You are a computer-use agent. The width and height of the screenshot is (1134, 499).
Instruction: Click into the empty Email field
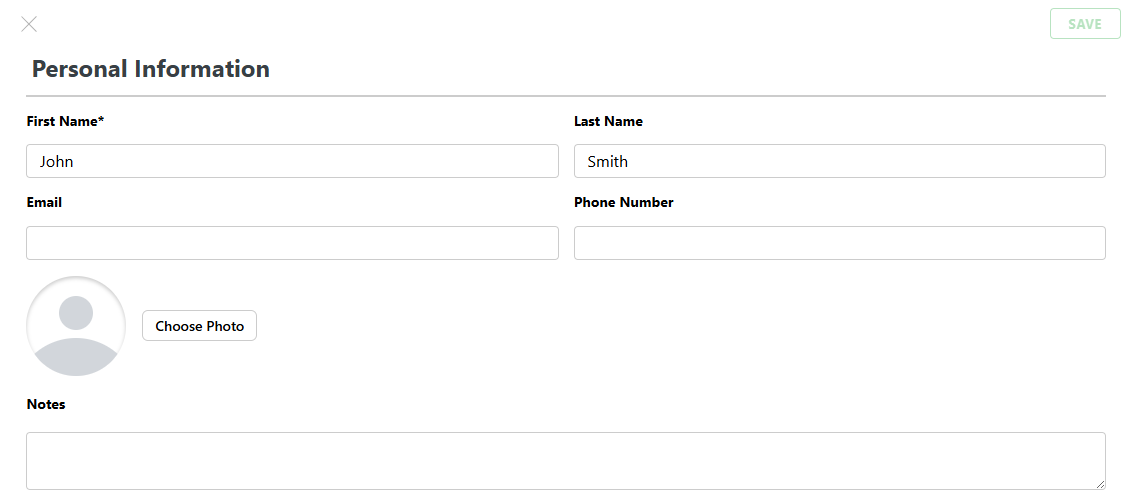292,243
